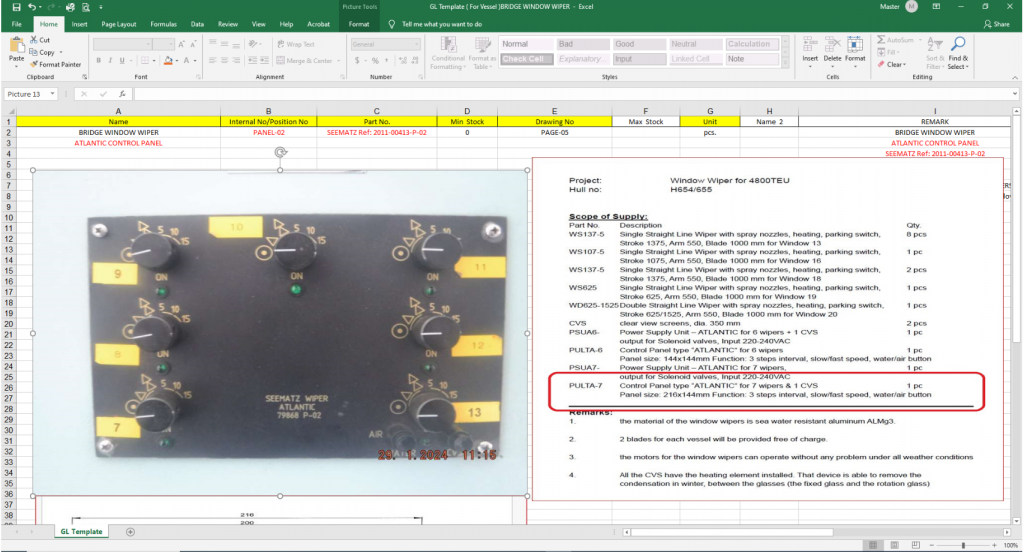Add a new sheet with plus icon
The image size is (1024, 552).
(130, 532)
